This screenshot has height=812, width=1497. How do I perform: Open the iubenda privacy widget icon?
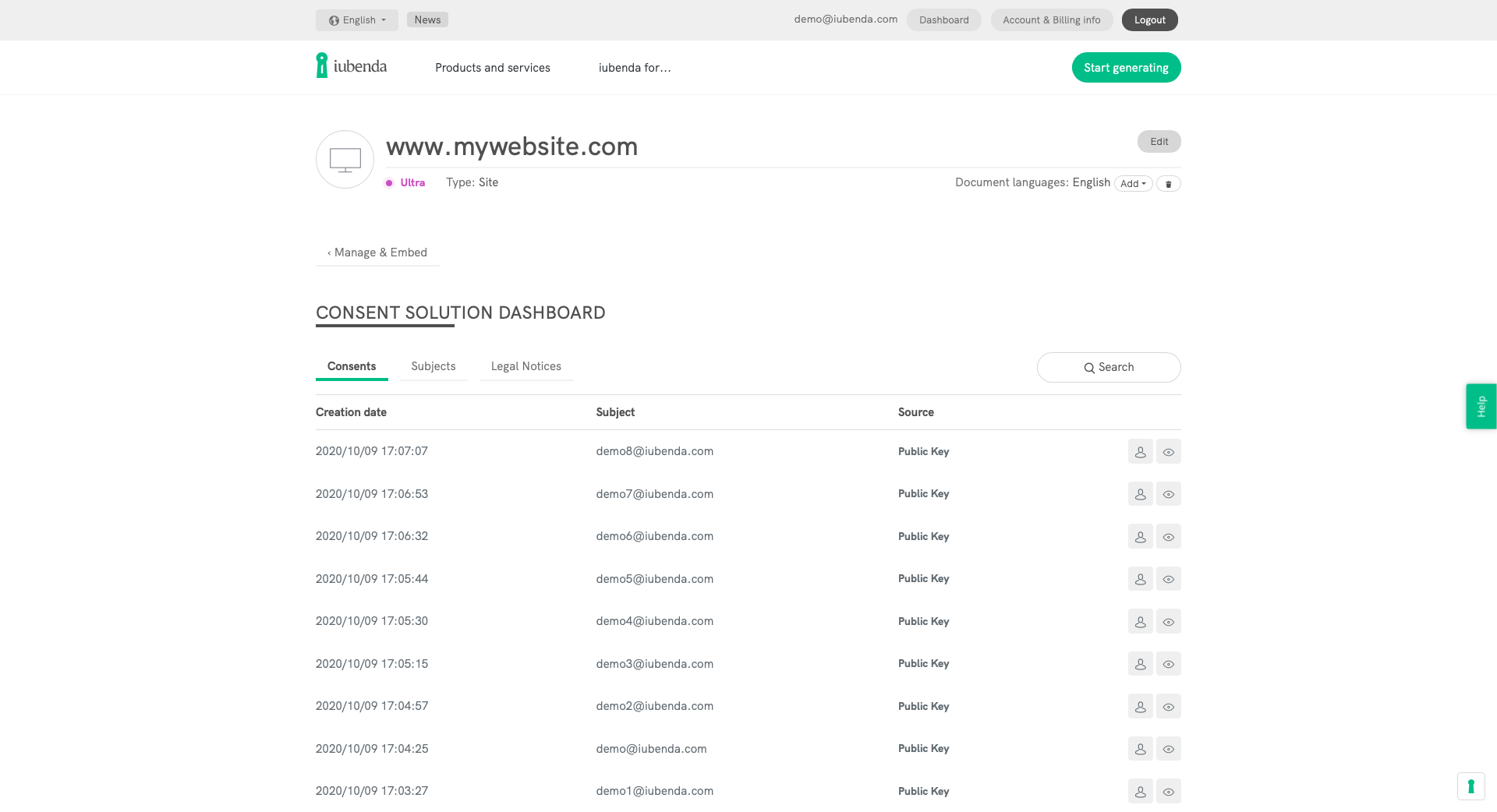pyautogui.click(x=1470, y=786)
